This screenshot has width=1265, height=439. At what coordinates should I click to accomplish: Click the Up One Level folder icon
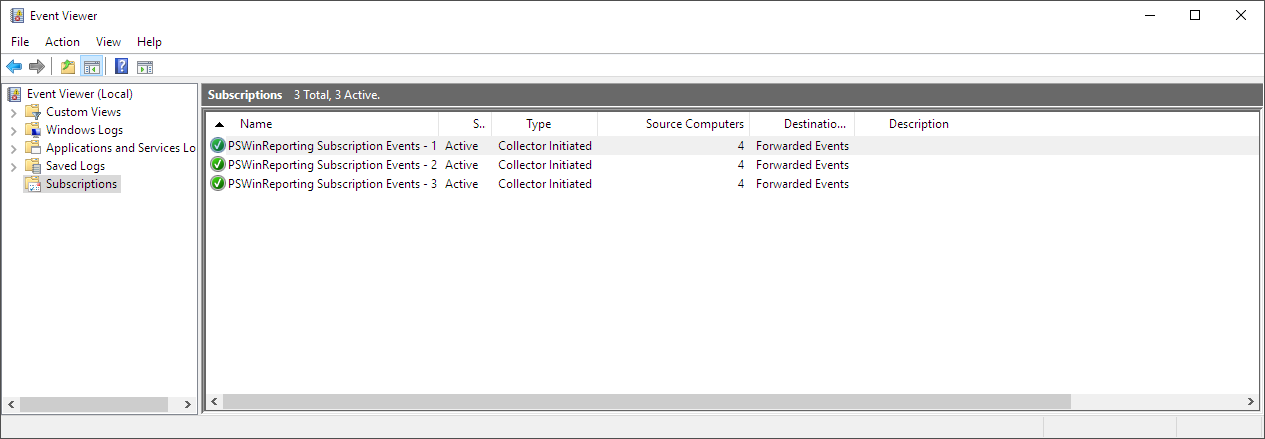tap(67, 67)
